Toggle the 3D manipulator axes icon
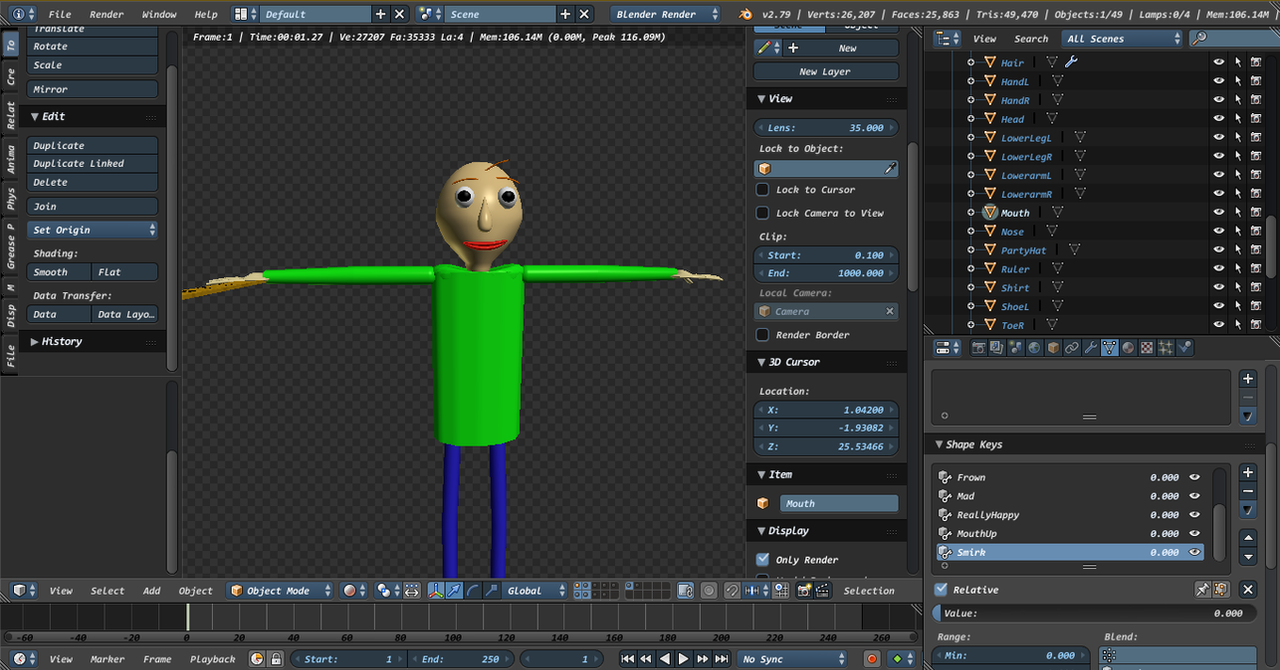 click(436, 591)
